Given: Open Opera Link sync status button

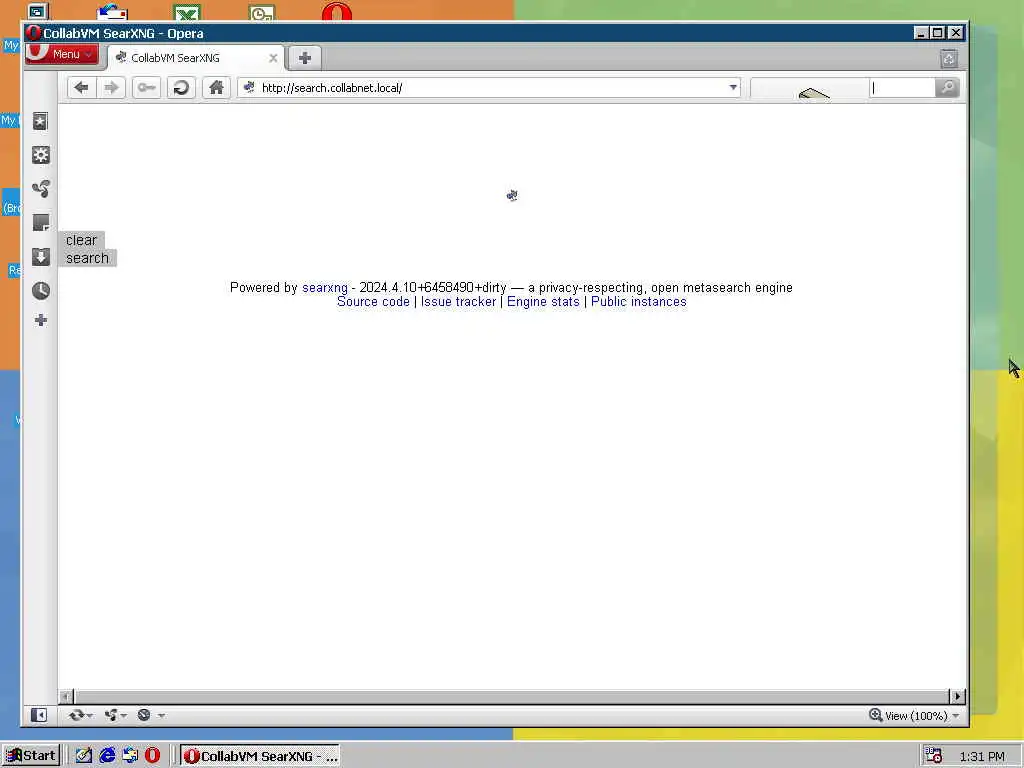Looking at the screenshot, I should coord(80,715).
